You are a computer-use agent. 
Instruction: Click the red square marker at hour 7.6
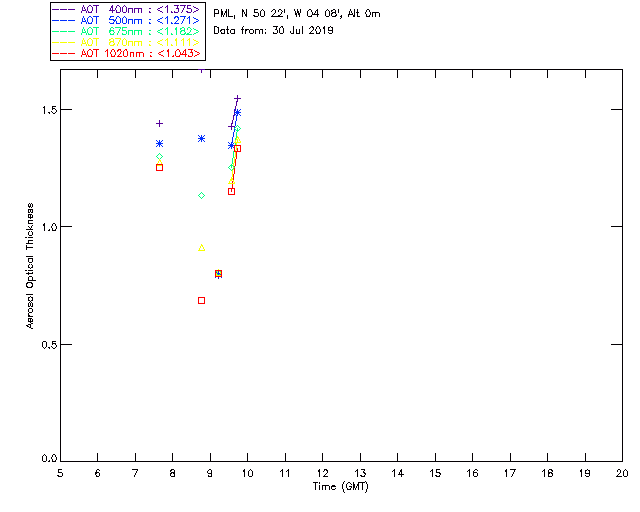click(160, 168)
